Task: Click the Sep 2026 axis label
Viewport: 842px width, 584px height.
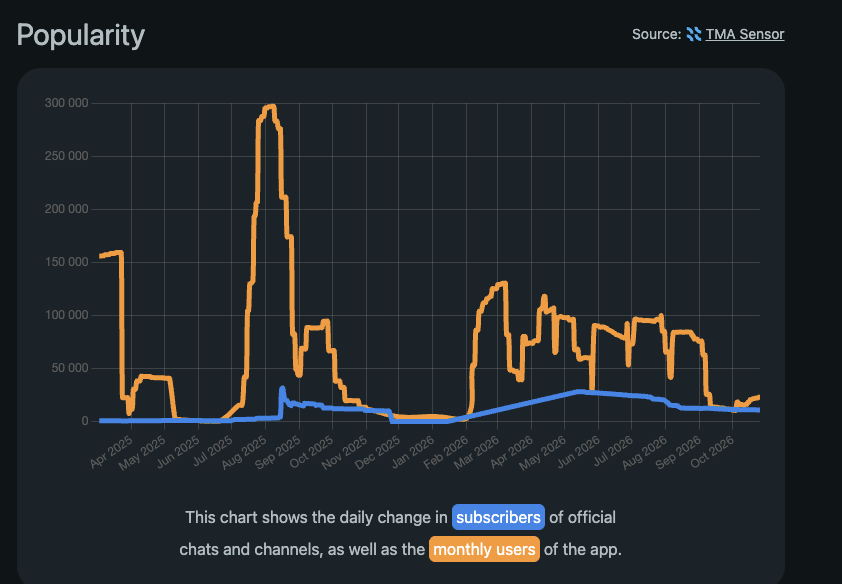Action: pyautogui.click(x=678, y=452)
